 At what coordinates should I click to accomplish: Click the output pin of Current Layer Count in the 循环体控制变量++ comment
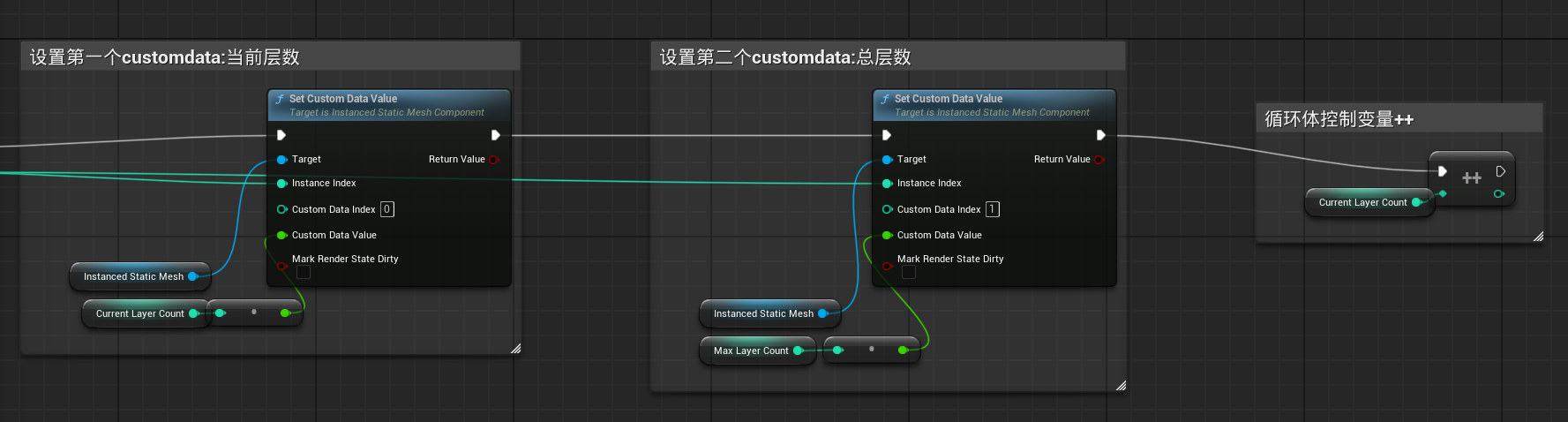[1417, 202]
